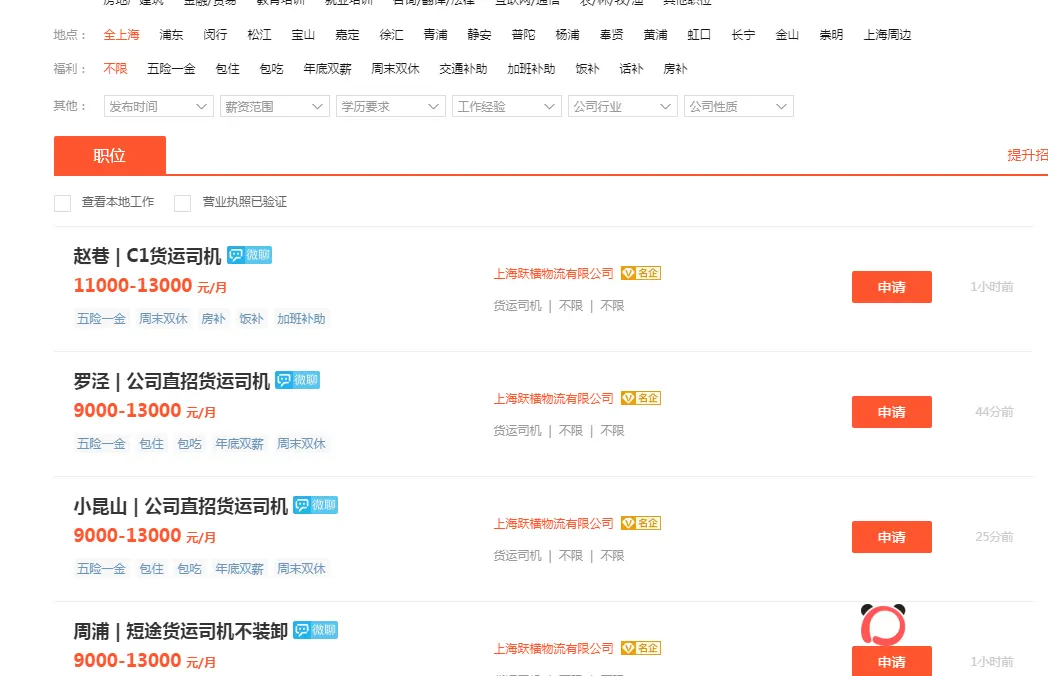Open the 公司行业 dropdown
Viewport: 1048px width, 676px height.
point(623,106)
